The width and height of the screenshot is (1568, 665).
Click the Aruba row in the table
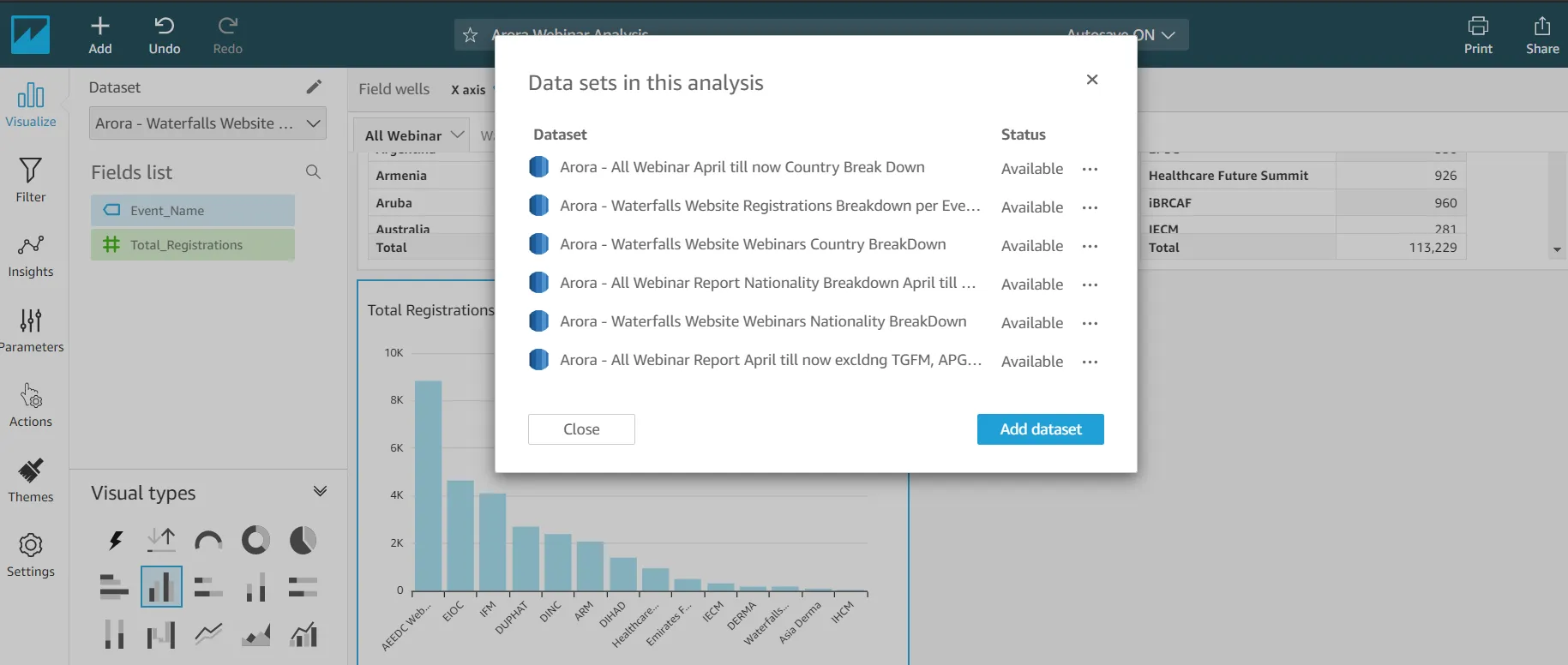click(431, 202)
